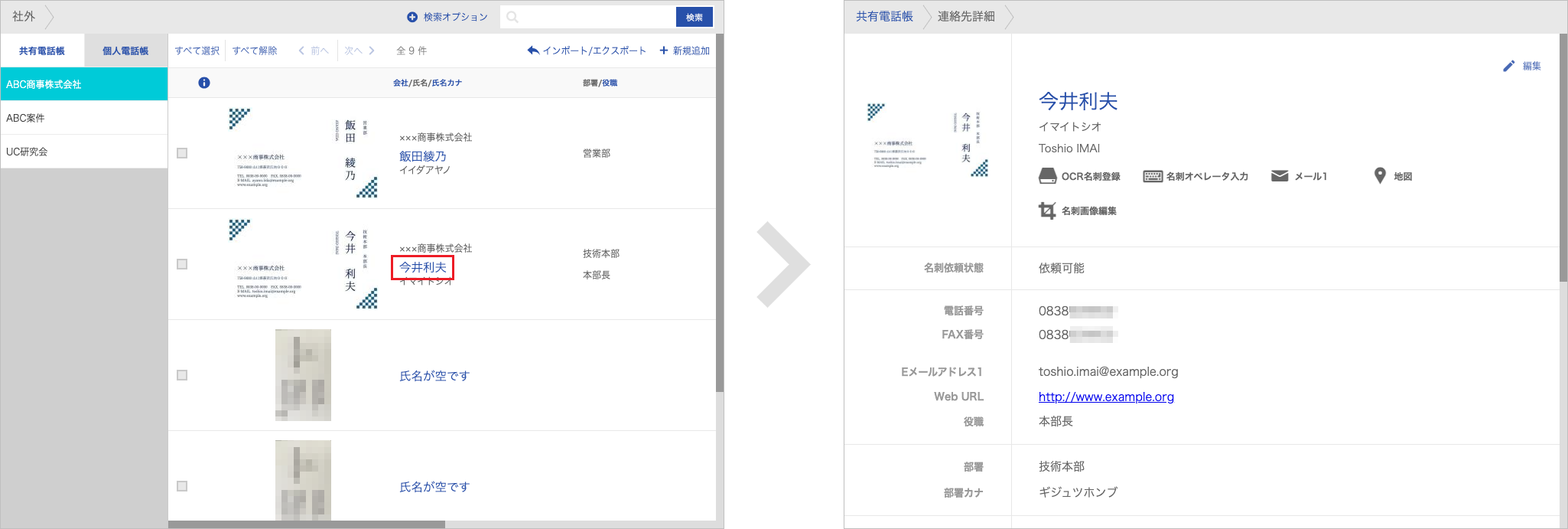1568x529 pixels.
Task: Click the map pin icon for 地図
Action: (1380, 176)
